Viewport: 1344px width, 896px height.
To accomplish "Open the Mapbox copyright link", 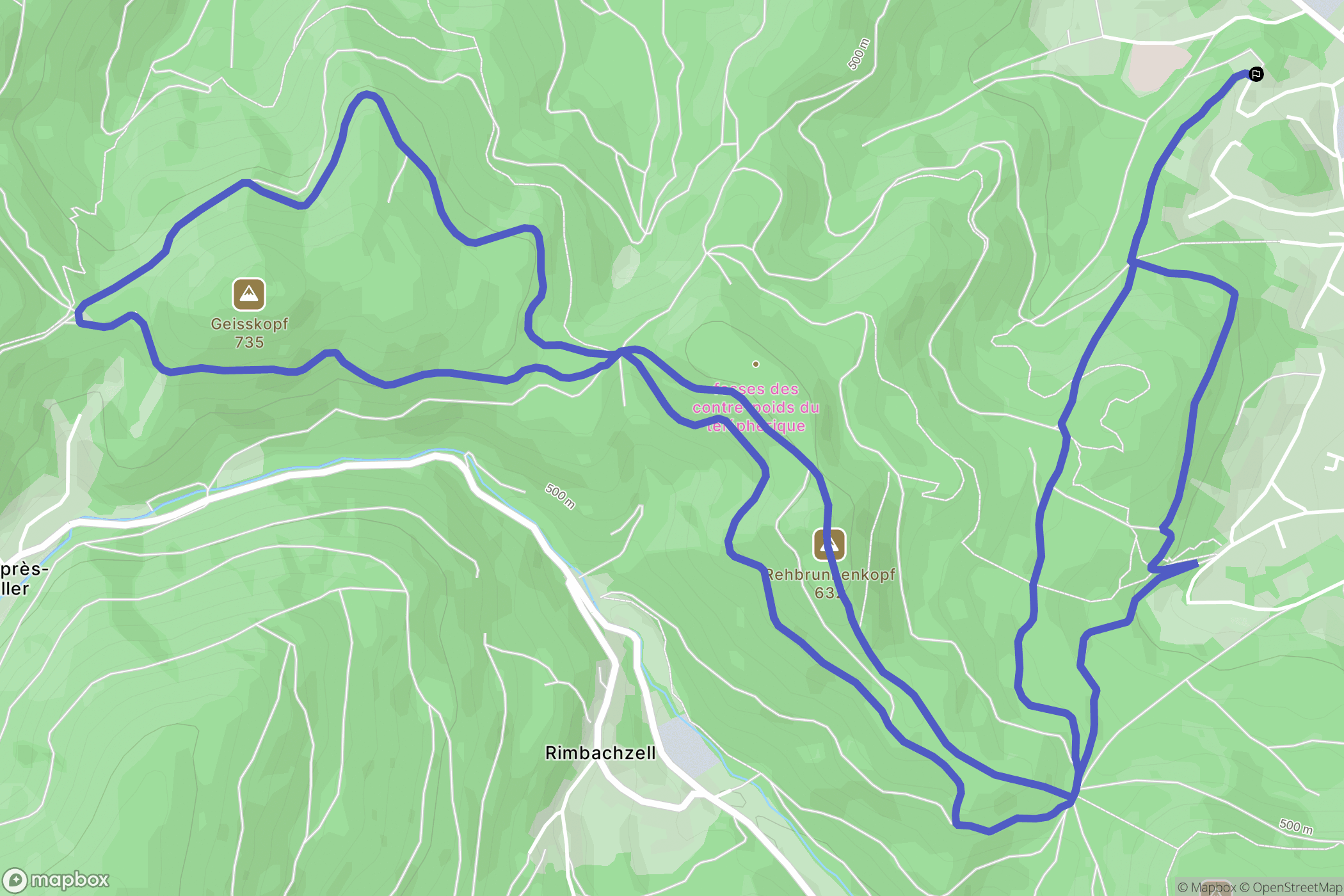I will pyautogui.click(x=1206, y=887).
